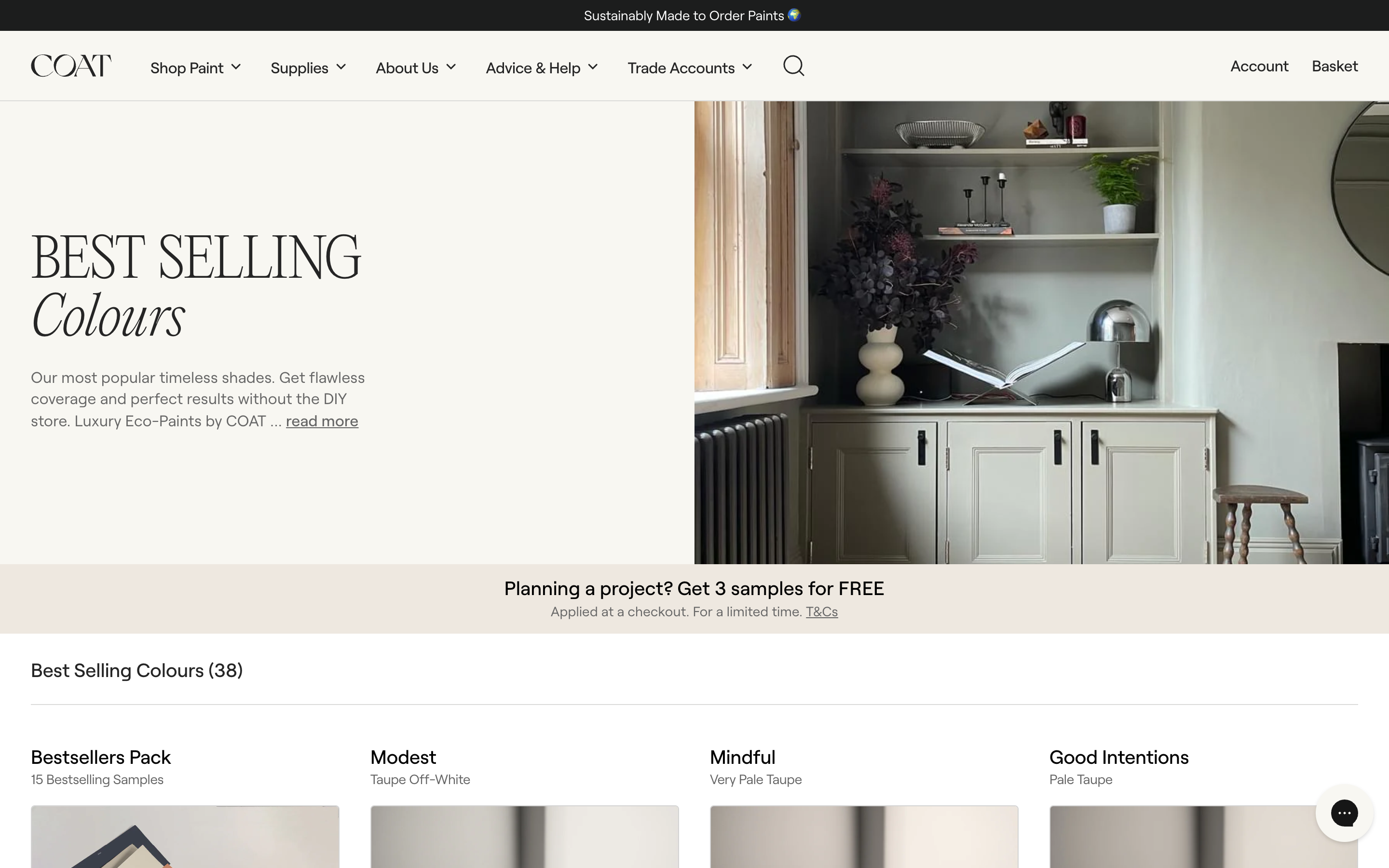The height and width of the screenshot is (868, 1389).
Task: Open the T&Cs link
Action: [821, 611]
